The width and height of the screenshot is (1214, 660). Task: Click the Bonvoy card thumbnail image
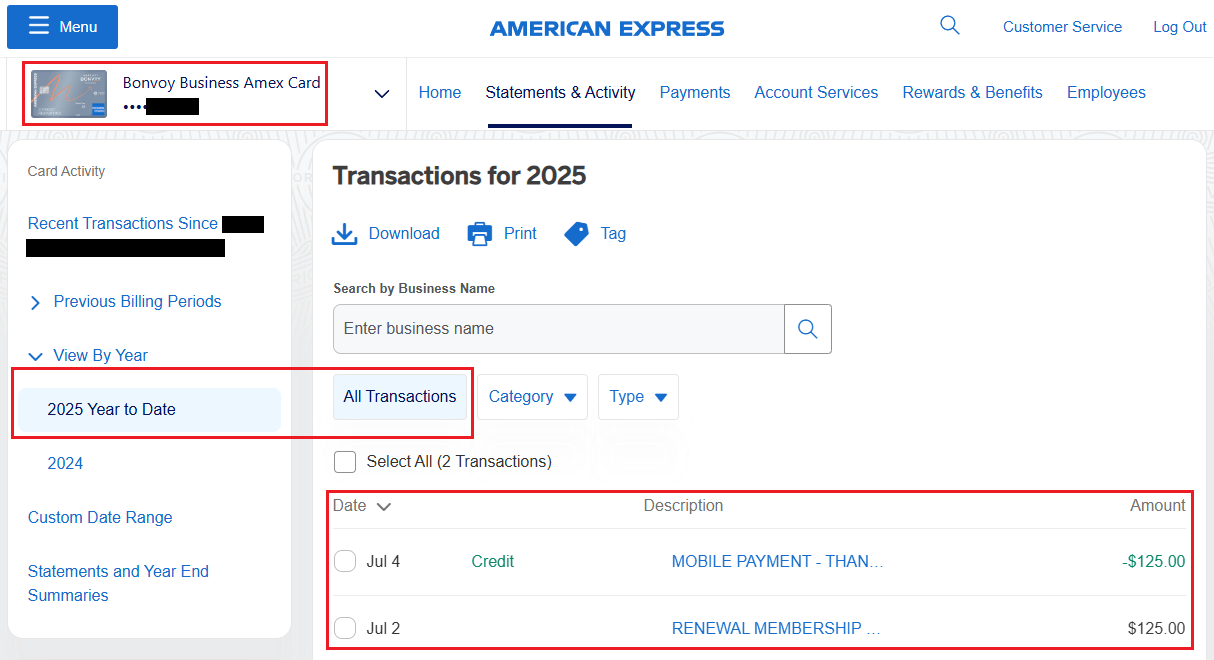click(69, 93)
